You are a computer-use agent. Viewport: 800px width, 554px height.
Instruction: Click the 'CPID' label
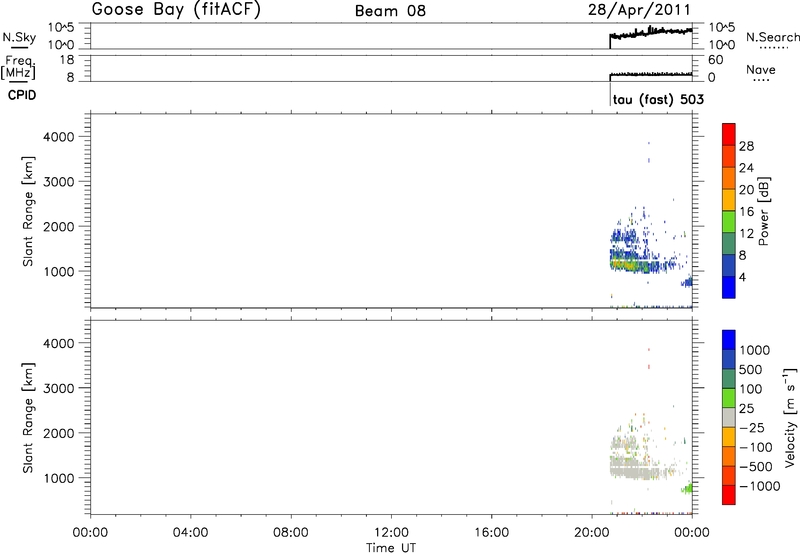[22, 95]
